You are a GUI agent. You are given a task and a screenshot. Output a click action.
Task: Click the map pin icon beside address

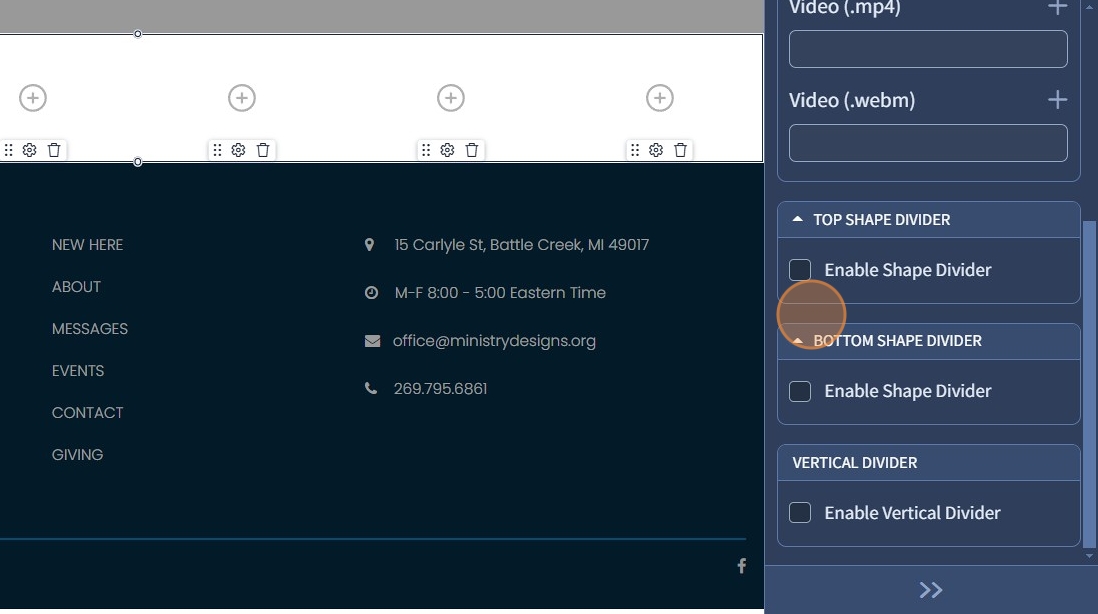pos(370,244)
